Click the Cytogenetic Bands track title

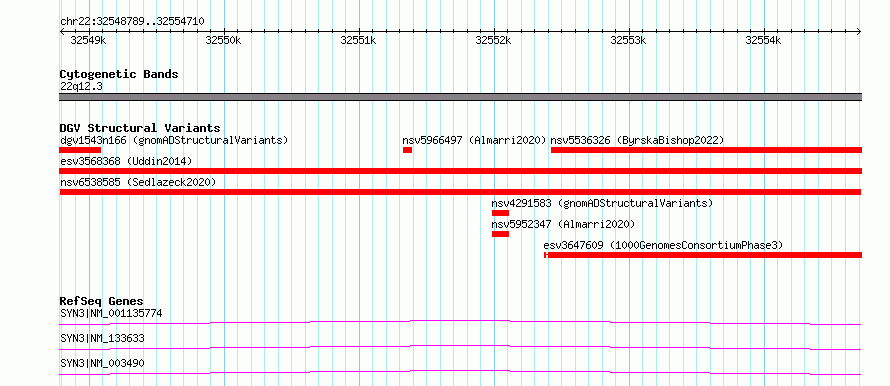tap(119, 74)
